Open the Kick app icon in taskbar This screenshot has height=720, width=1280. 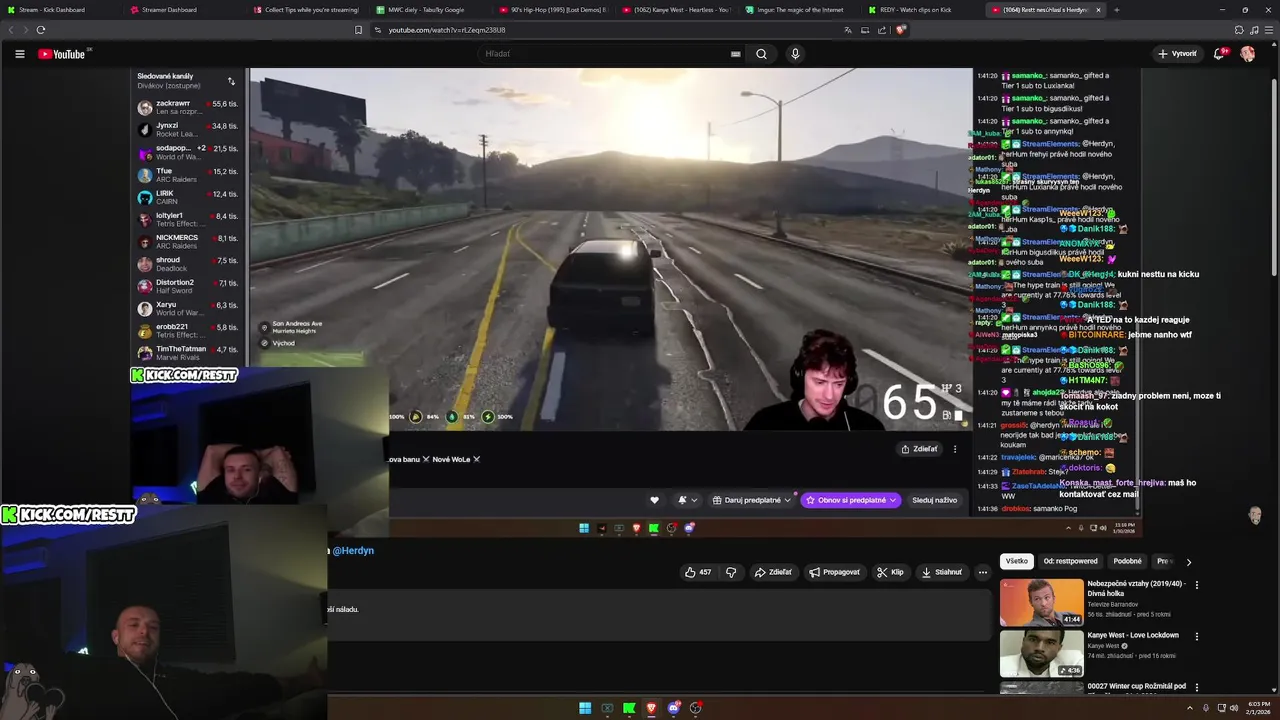629,708
